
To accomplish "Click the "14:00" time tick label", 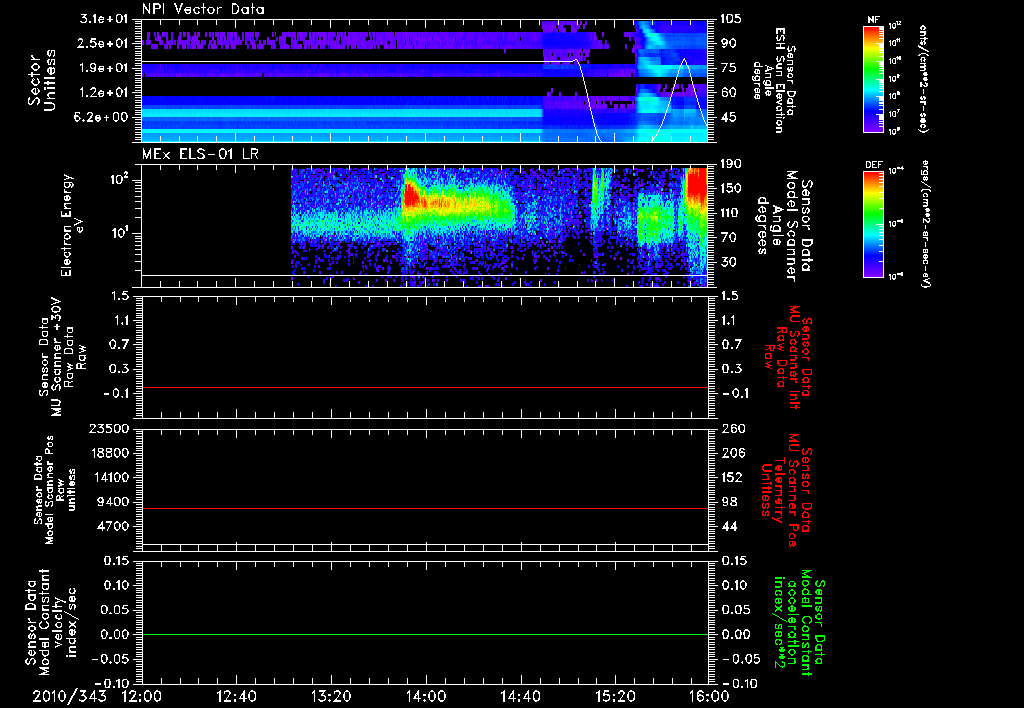I will [x=426, y=696].
